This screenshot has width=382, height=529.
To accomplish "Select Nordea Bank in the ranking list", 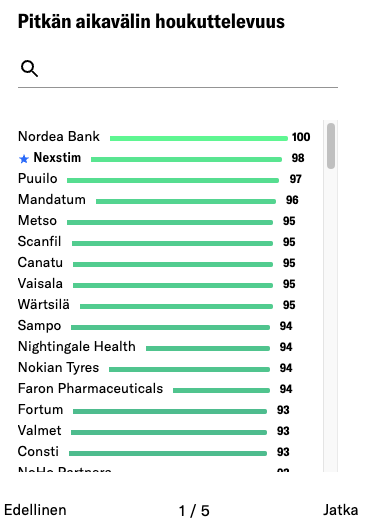I will click(164, 137).
